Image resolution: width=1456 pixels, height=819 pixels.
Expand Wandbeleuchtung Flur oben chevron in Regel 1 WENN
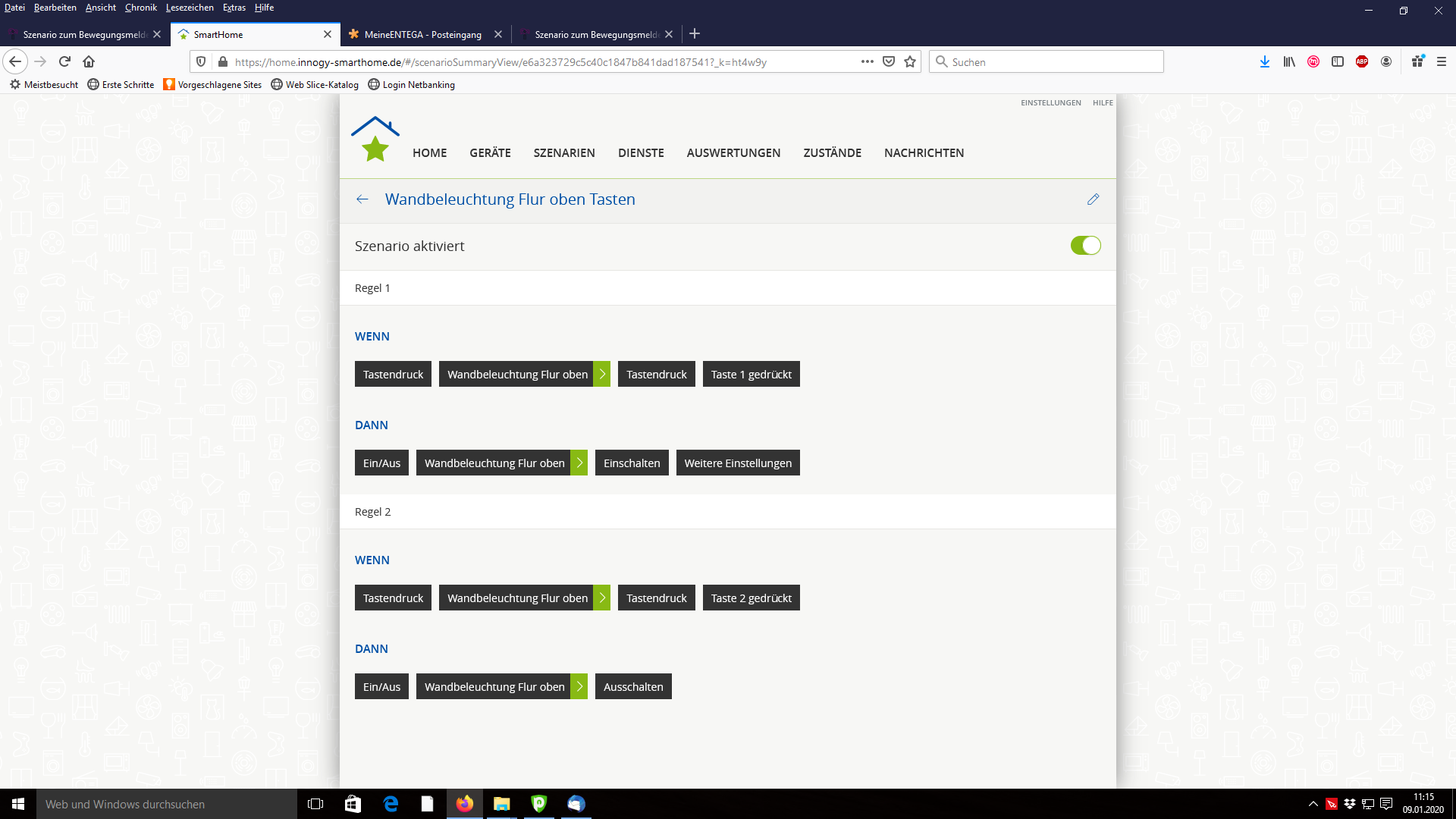602,374
